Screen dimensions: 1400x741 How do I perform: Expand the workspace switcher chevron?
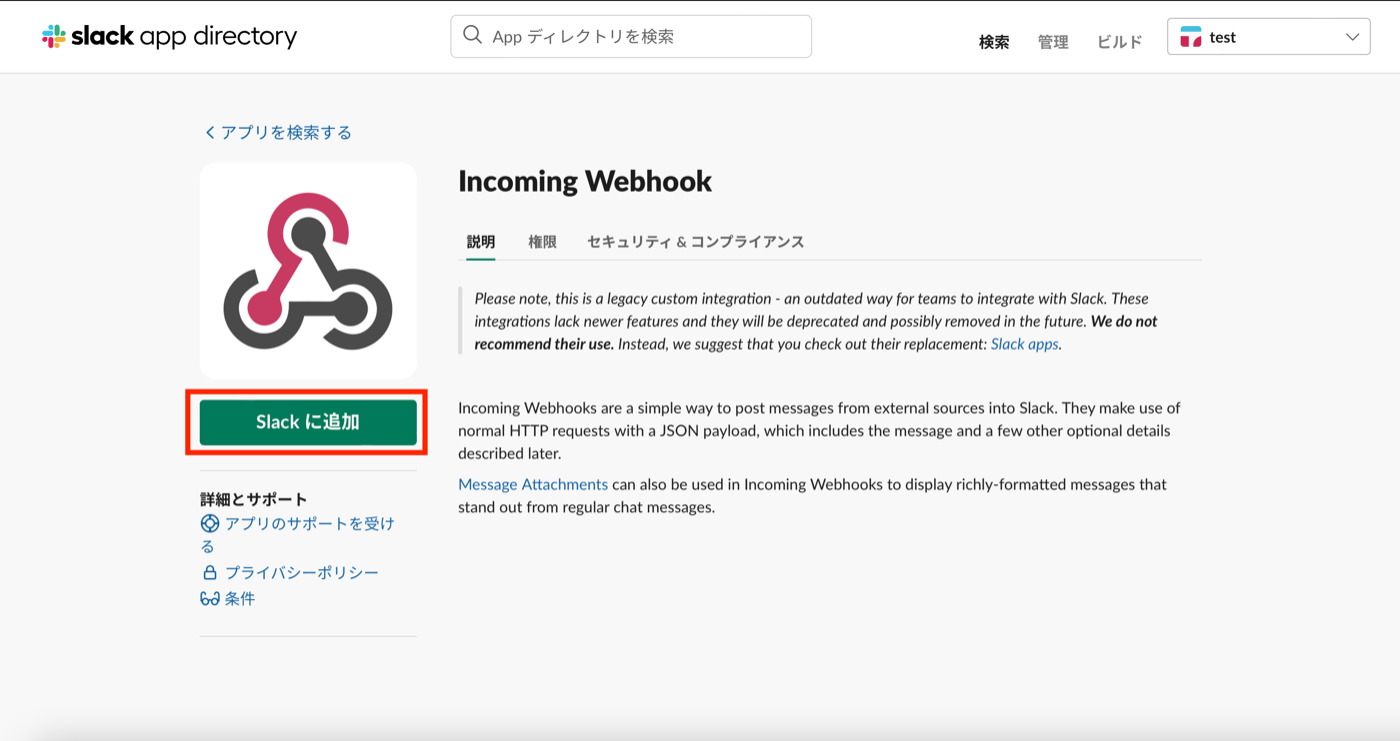point(1352,37)
